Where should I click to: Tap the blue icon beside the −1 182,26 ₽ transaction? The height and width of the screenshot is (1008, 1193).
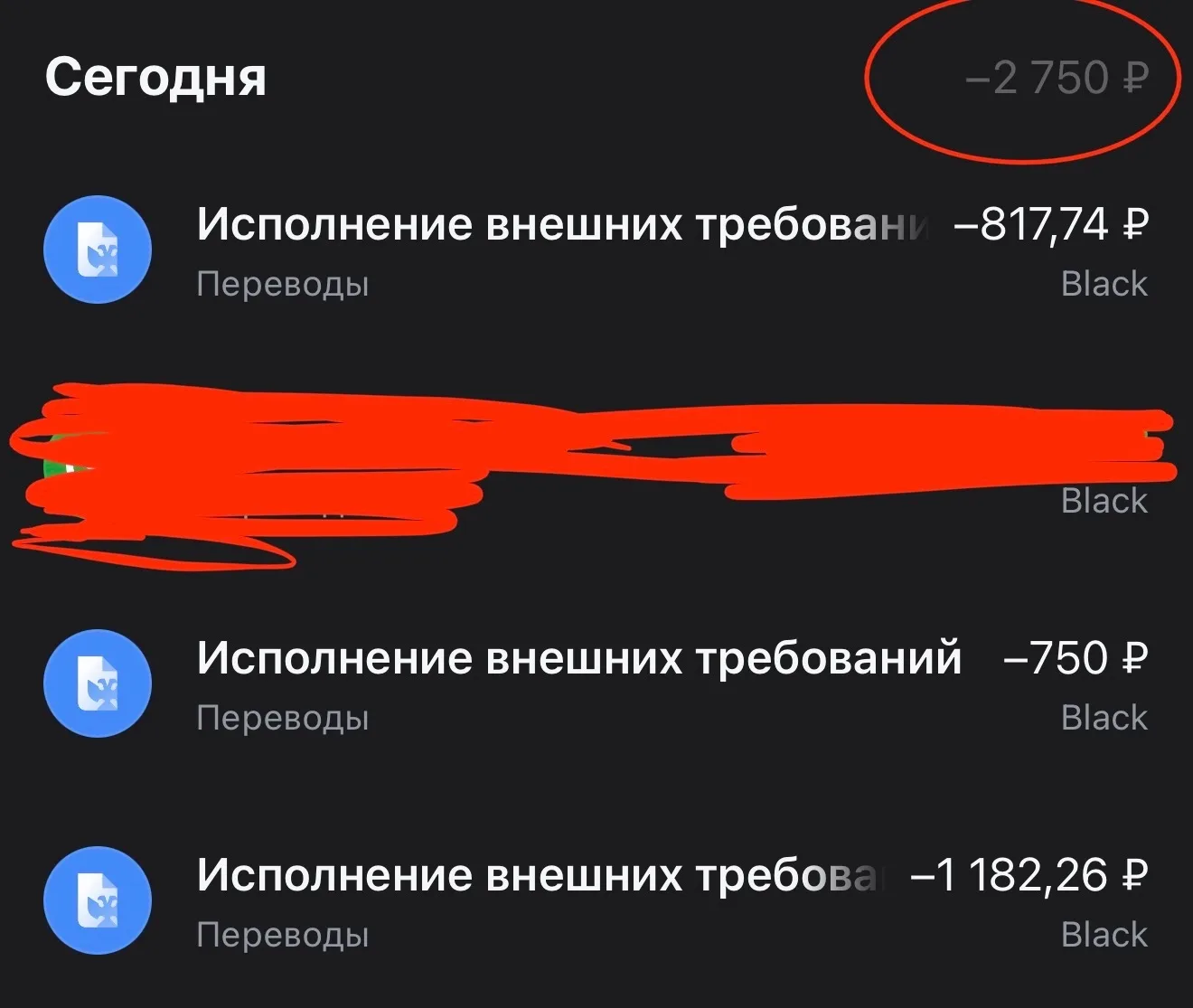[98, 900]
